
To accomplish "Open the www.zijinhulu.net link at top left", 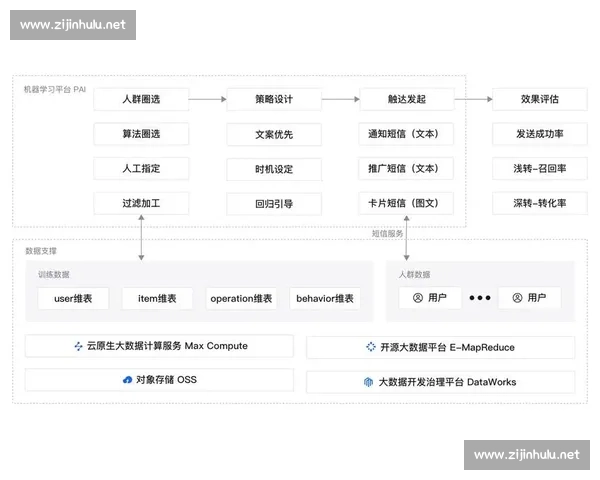I will [x=72, y=24].
